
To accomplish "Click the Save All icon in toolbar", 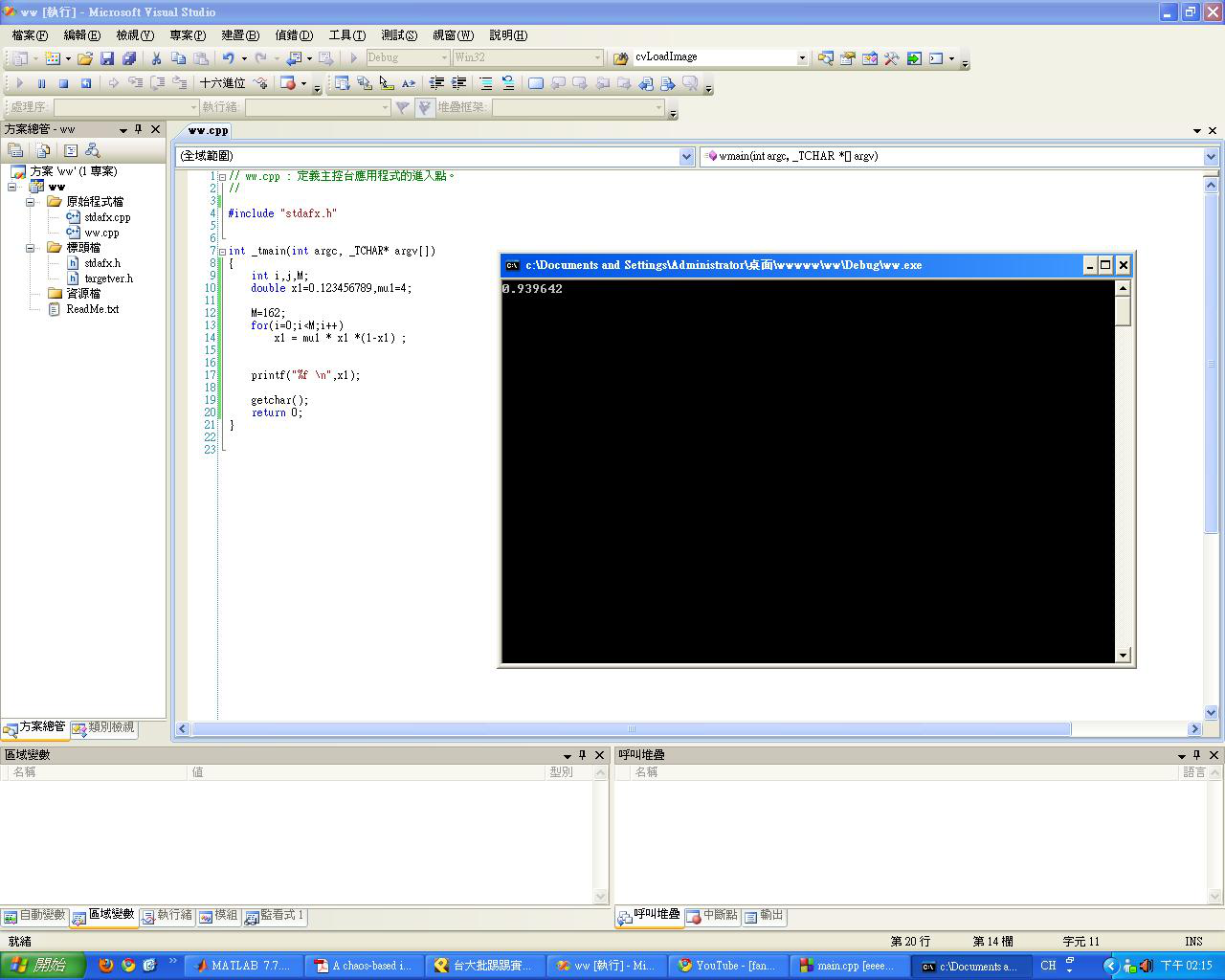I will pos(129,58).
